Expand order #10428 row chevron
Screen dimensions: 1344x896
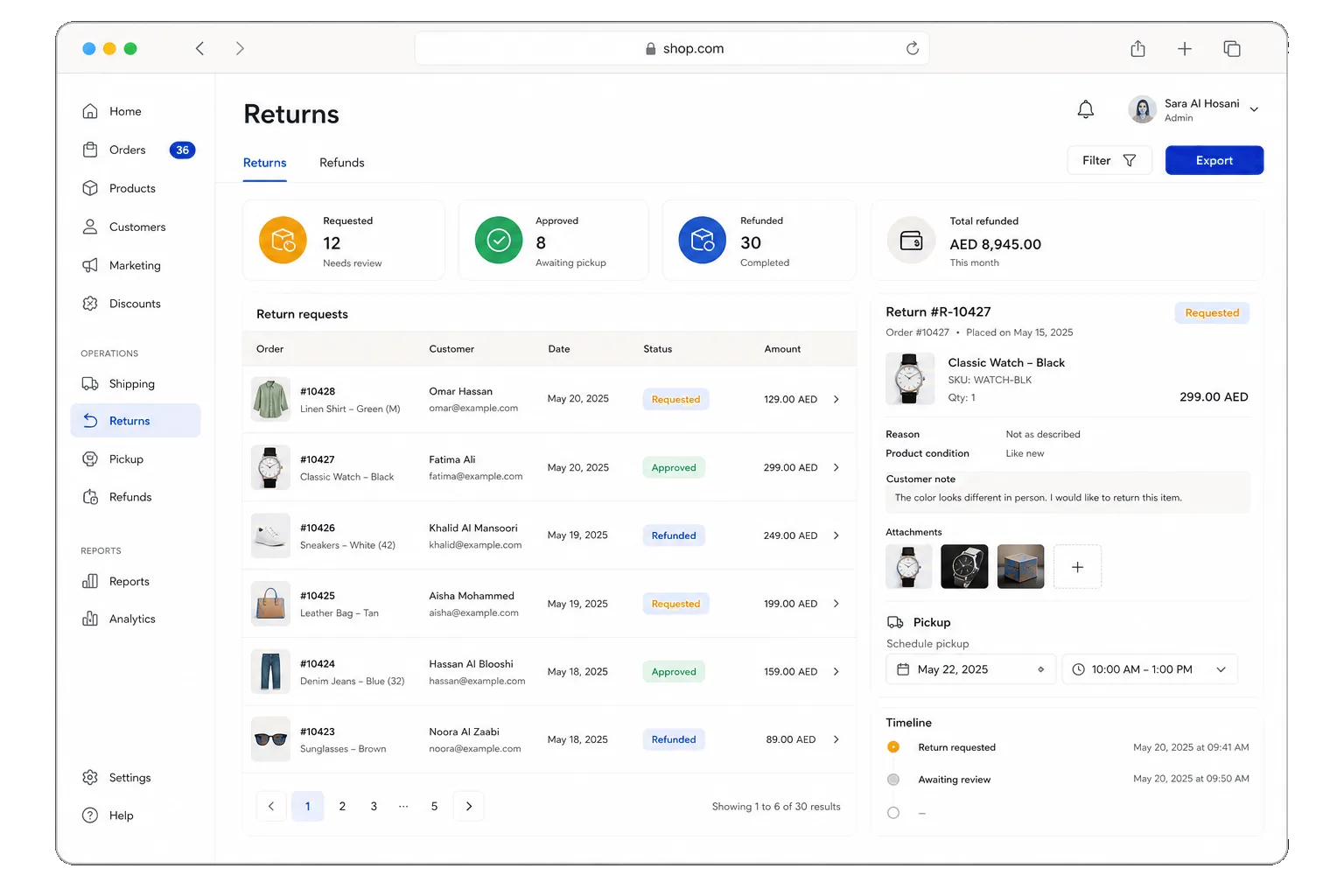[x=836, y=399]
